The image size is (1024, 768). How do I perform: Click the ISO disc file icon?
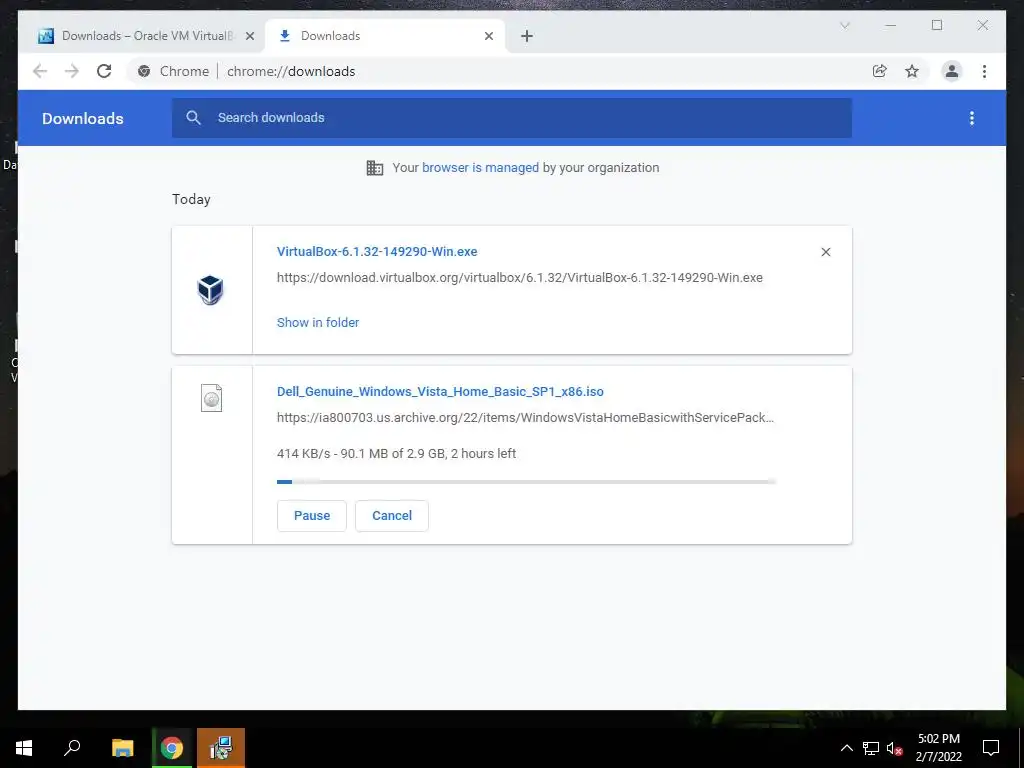[x=211, y=398]
